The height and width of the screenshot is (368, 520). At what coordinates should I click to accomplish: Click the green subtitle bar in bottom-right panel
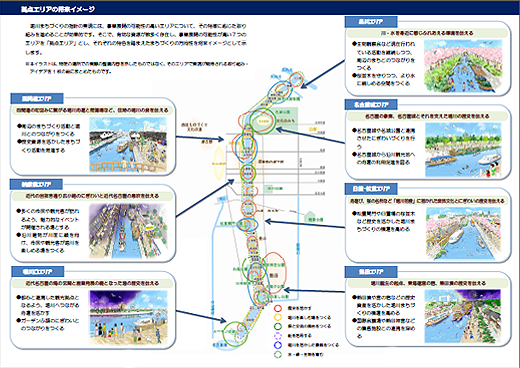pyautogui.click(x=428, y=283)
